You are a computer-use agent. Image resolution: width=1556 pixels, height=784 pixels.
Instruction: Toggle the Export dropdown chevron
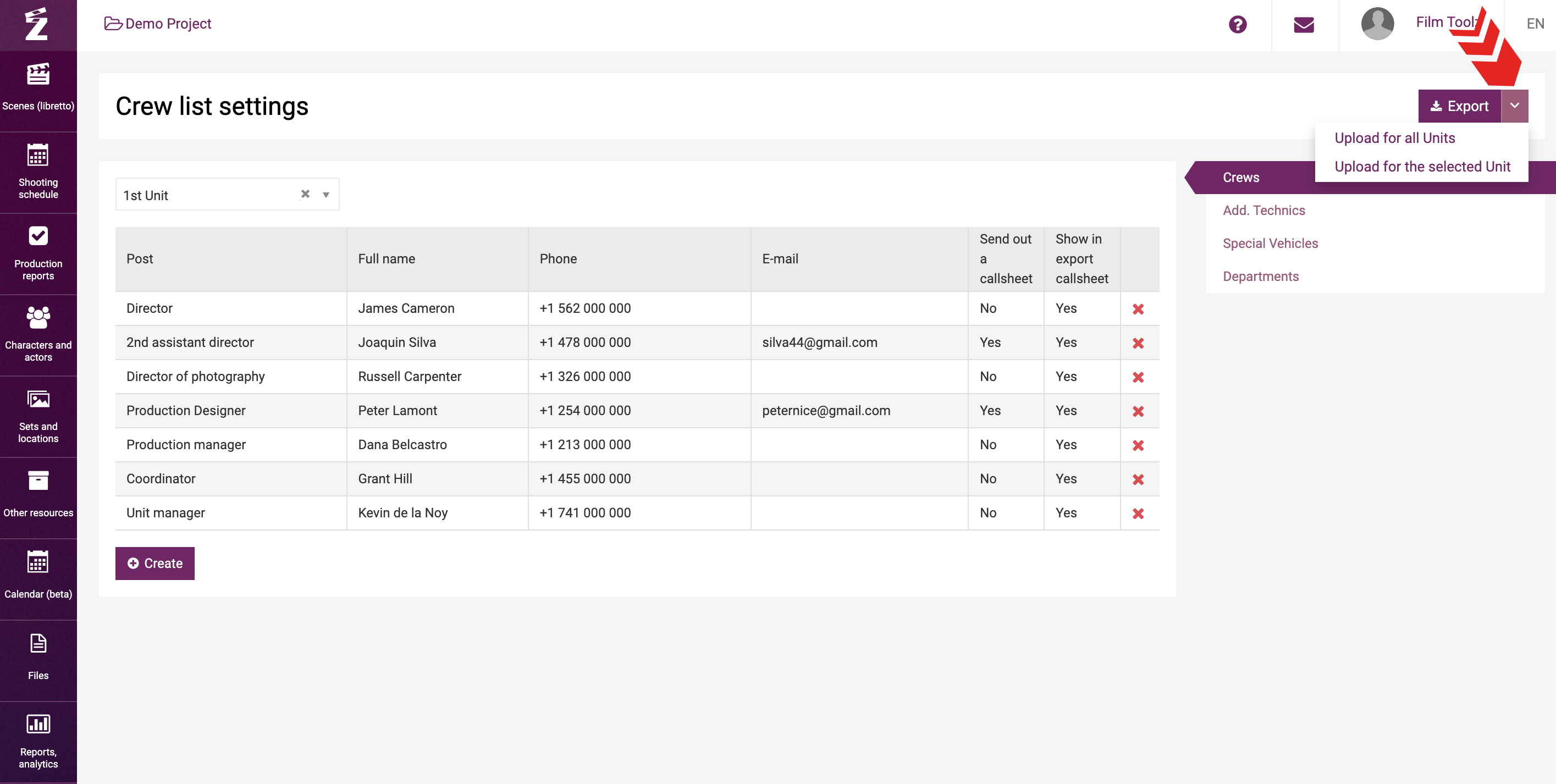click(1514, 106)
